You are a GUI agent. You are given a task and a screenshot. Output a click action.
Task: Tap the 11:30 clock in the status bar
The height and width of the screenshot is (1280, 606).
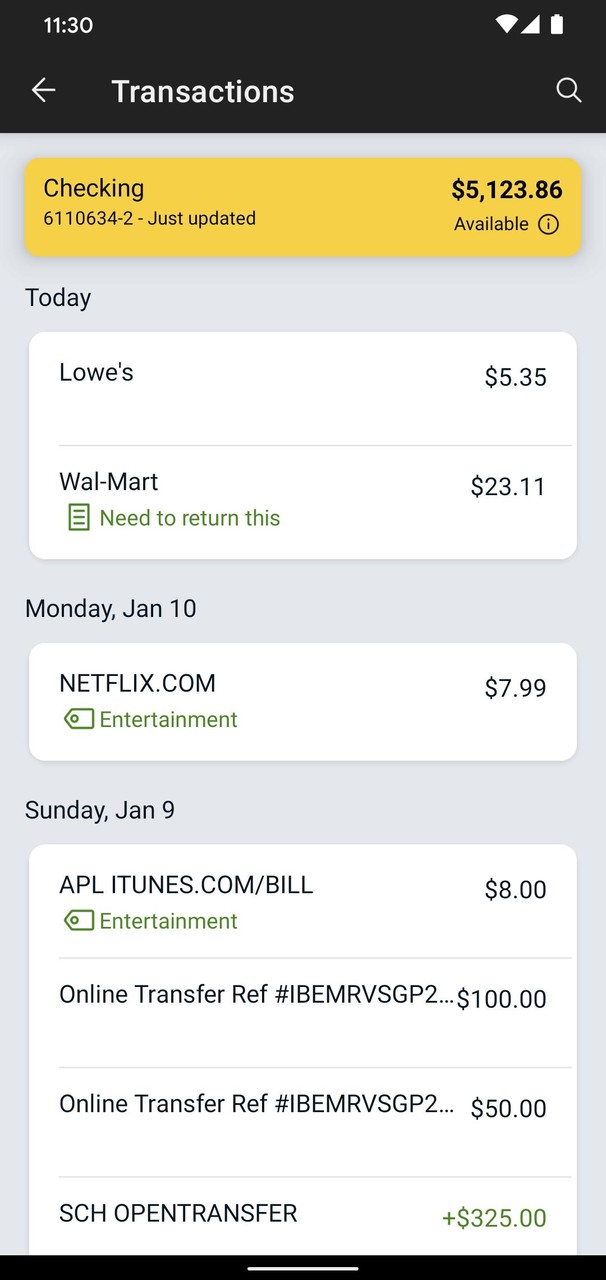[68, 27]
